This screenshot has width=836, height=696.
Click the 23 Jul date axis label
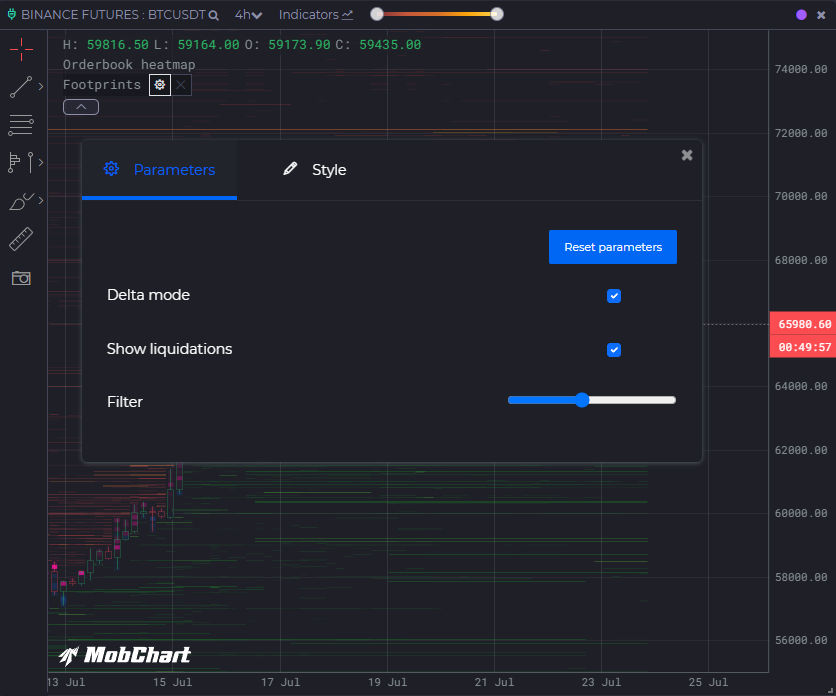pos(601,682)
